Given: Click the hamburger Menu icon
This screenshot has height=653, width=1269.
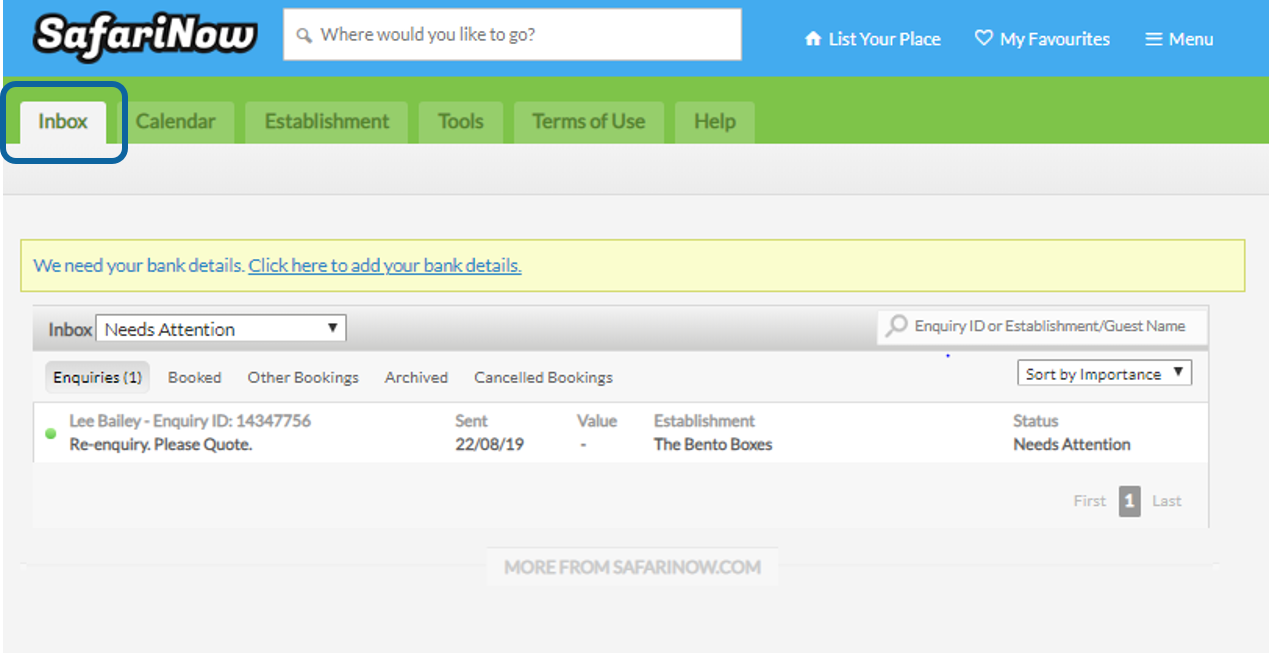Looking at the screenshot, I should [x=1154, y=39].
